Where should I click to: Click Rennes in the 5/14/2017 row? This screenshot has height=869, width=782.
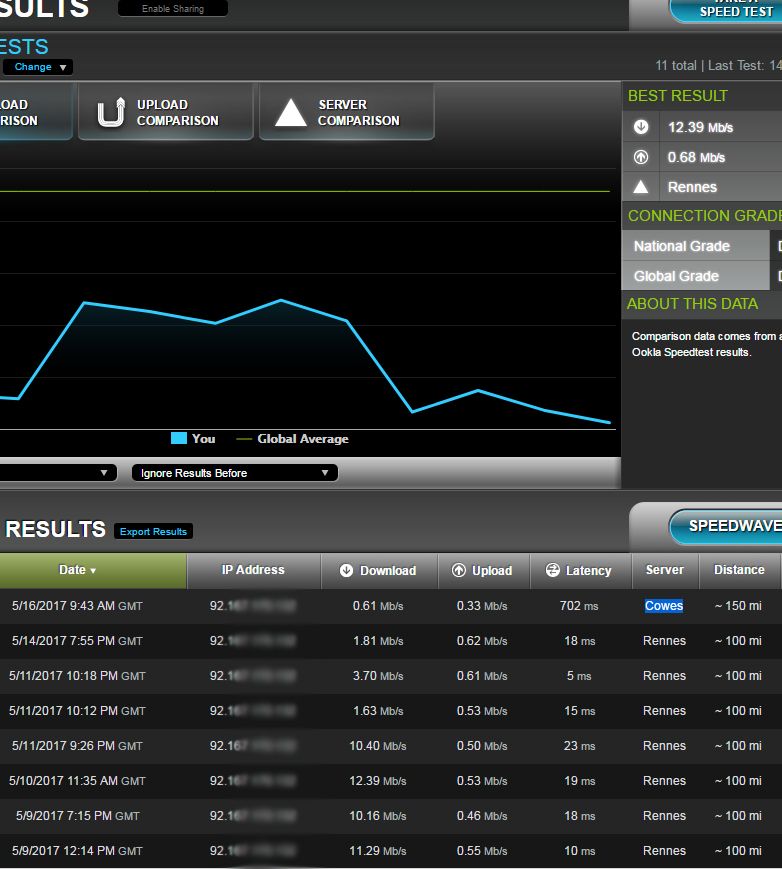pos(665,641)
